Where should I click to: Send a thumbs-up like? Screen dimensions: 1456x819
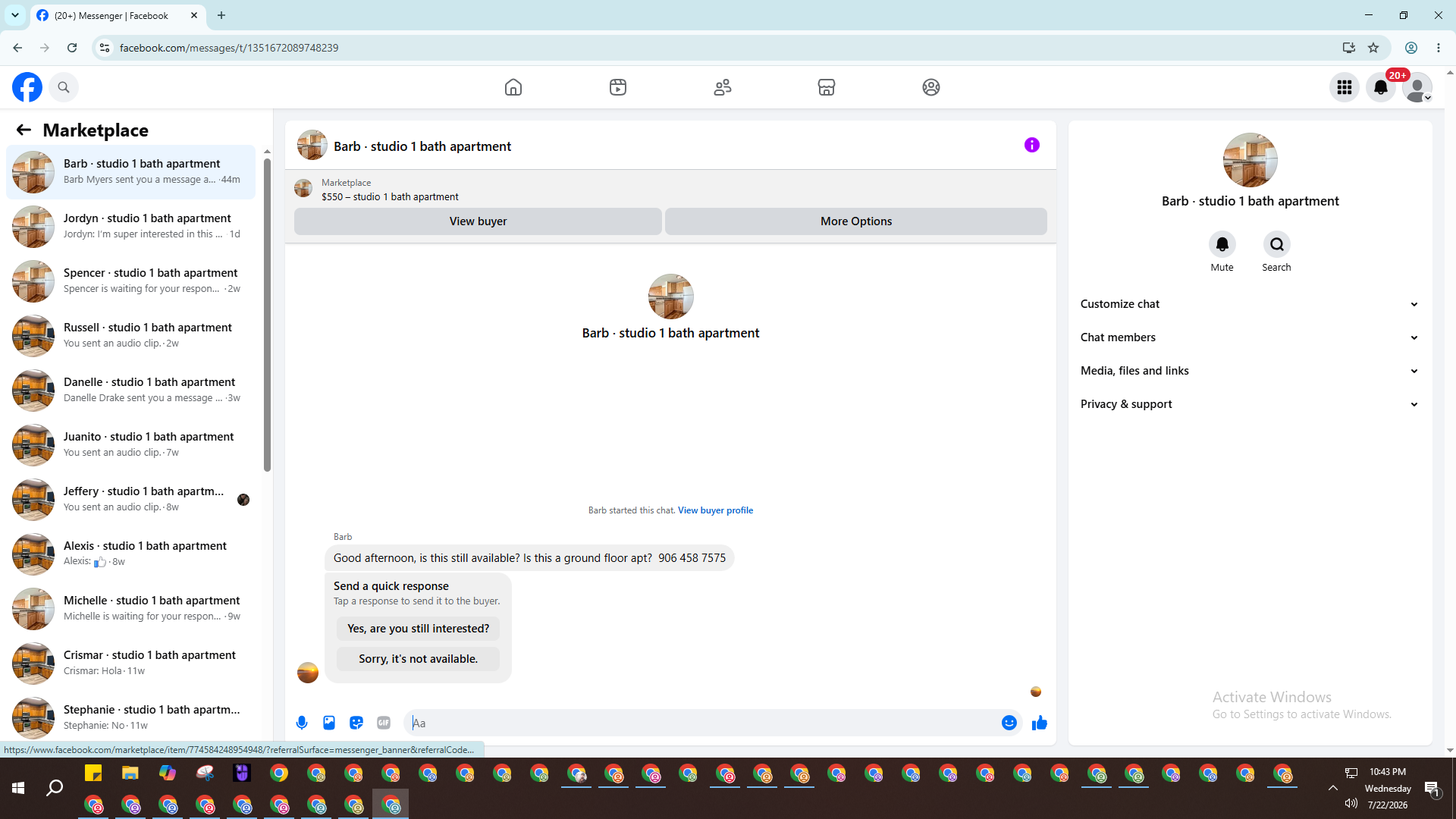click(1040, 723)
